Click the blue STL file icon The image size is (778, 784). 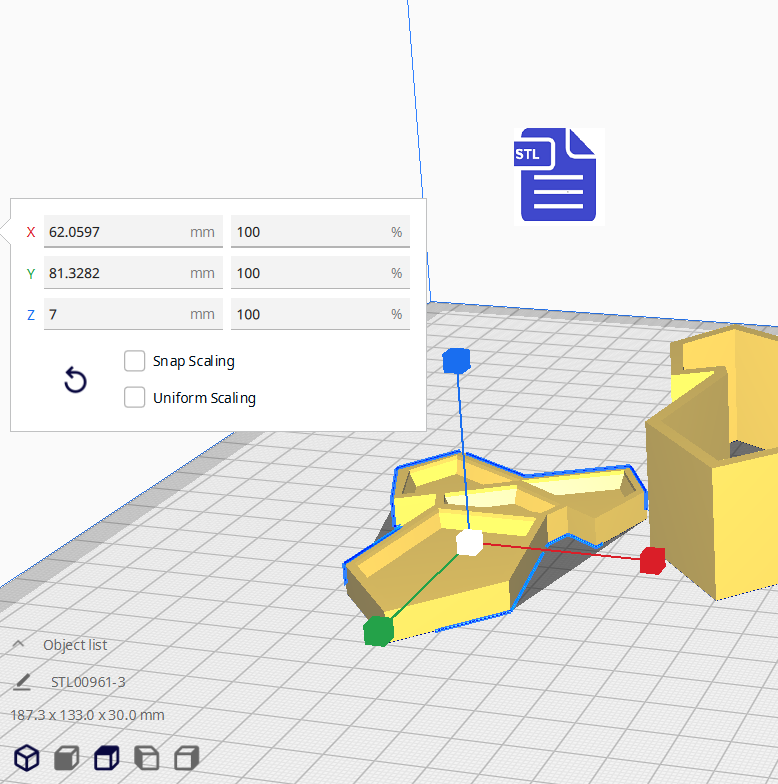tap(558, 175)
